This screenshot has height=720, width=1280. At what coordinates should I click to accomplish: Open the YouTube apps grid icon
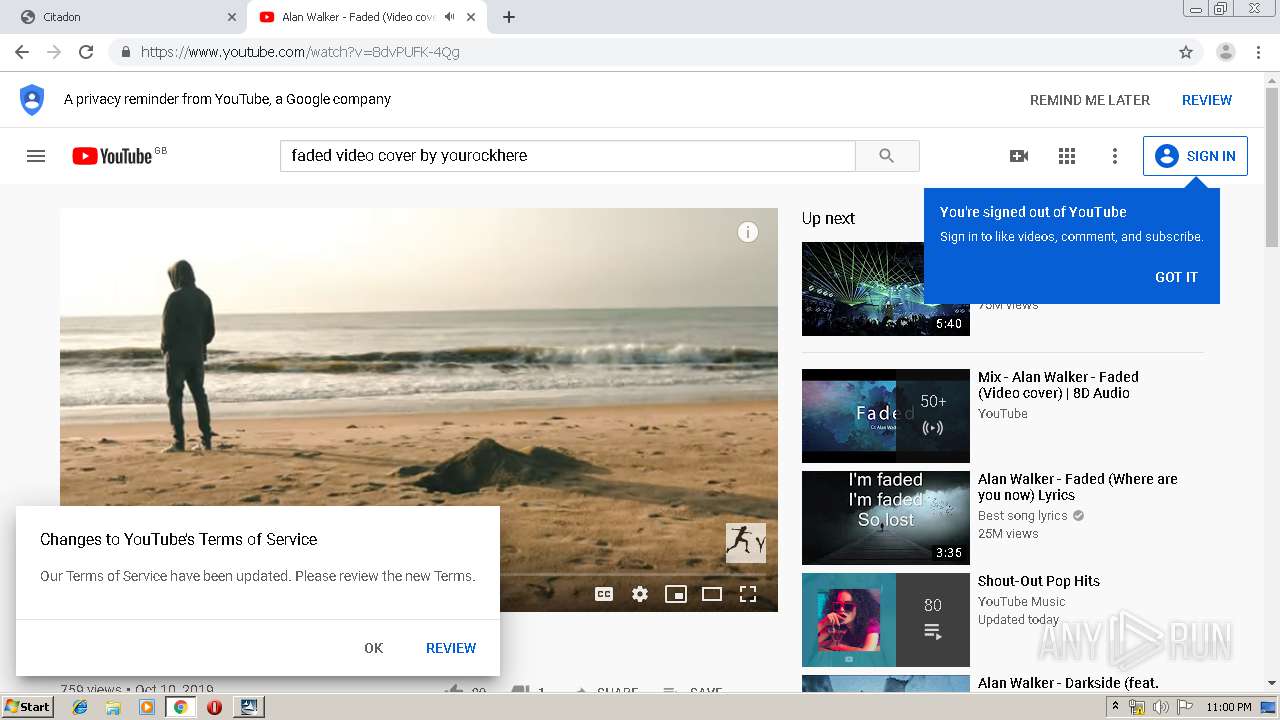[1067, 156]
